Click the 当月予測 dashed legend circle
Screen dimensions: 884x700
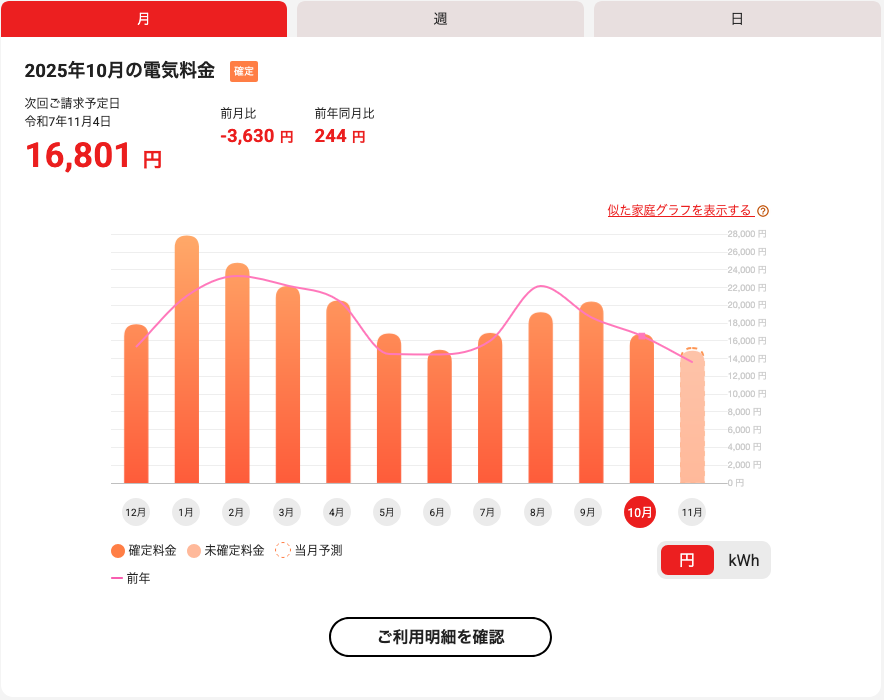pyautogui.click(x=283, y=550)
